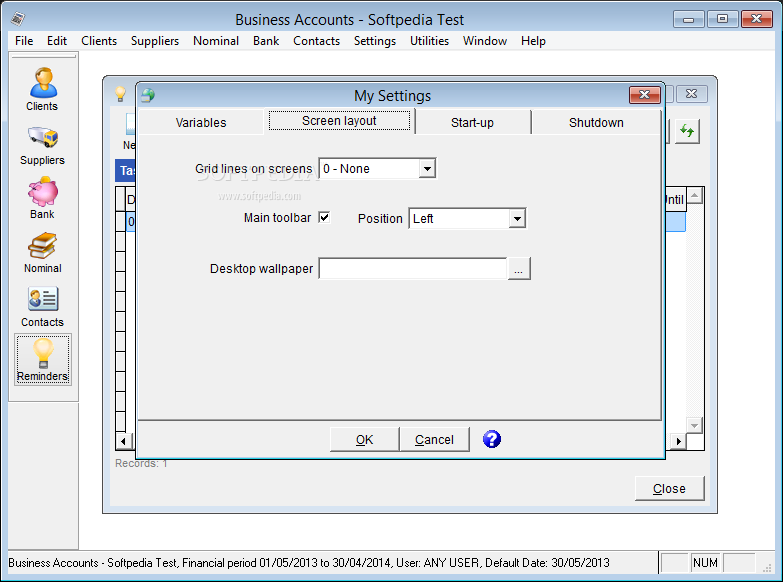Open the File menu

24,41
